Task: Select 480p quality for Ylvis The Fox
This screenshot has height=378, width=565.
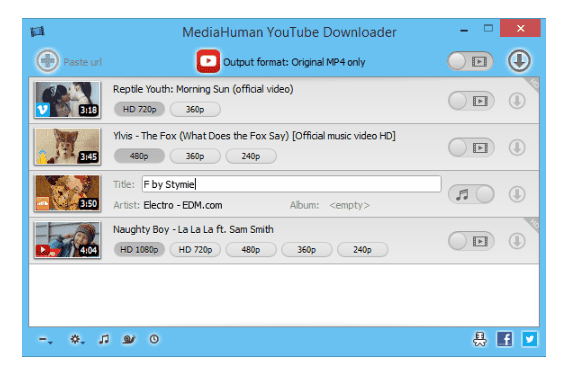Action: [x=139, y=156]
